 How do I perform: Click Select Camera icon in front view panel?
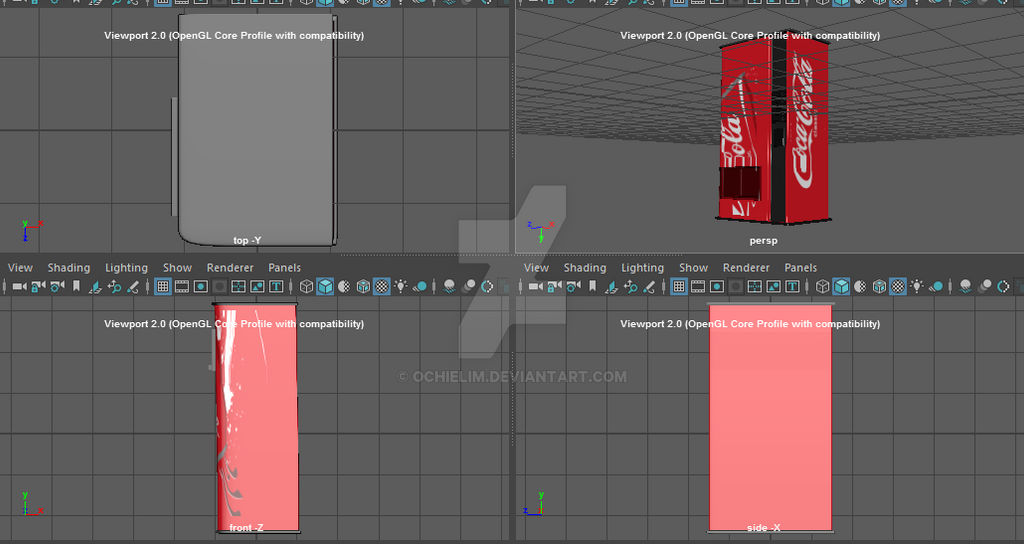(20, 286)
